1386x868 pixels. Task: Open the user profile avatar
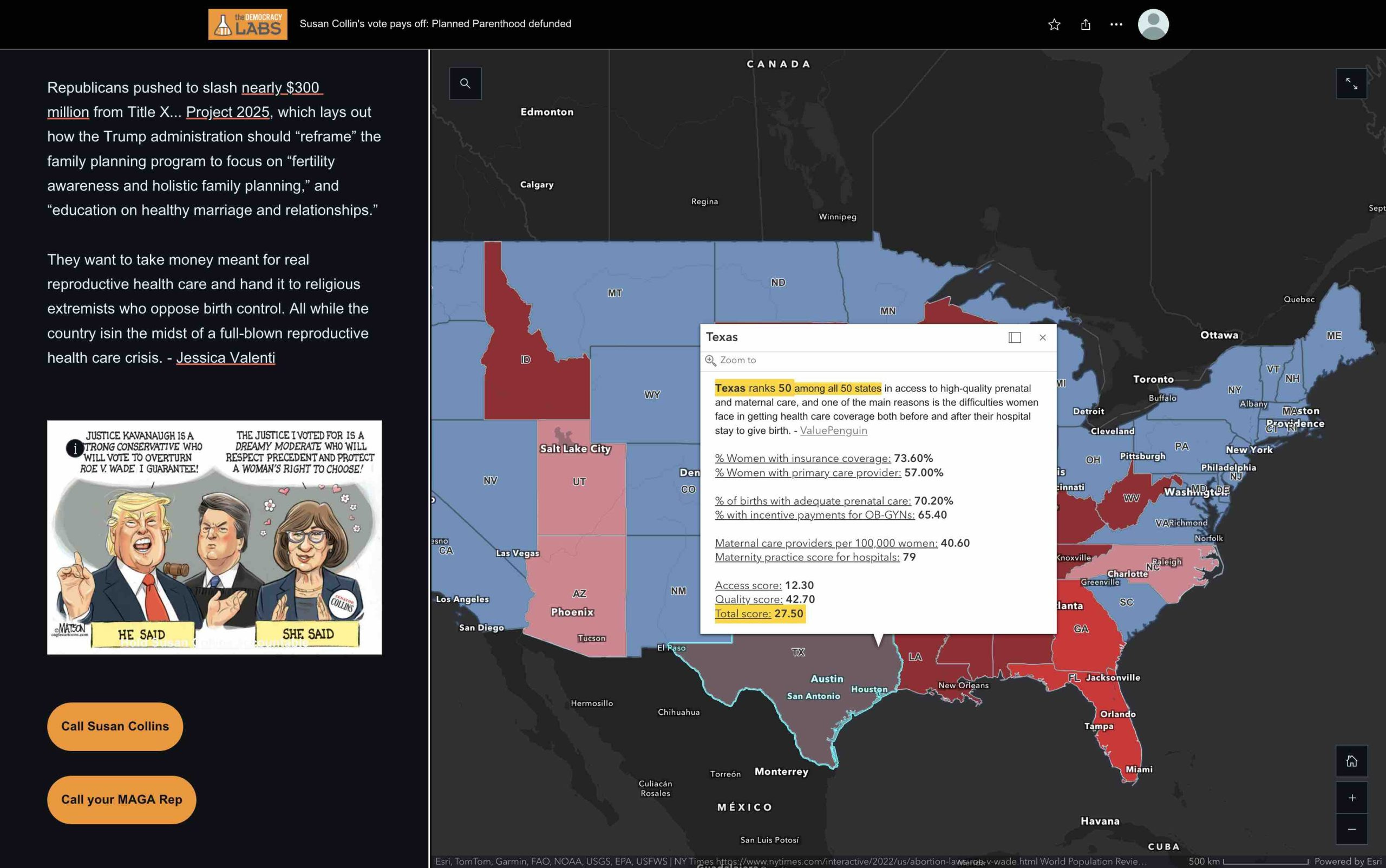(x=1153, y=24)
